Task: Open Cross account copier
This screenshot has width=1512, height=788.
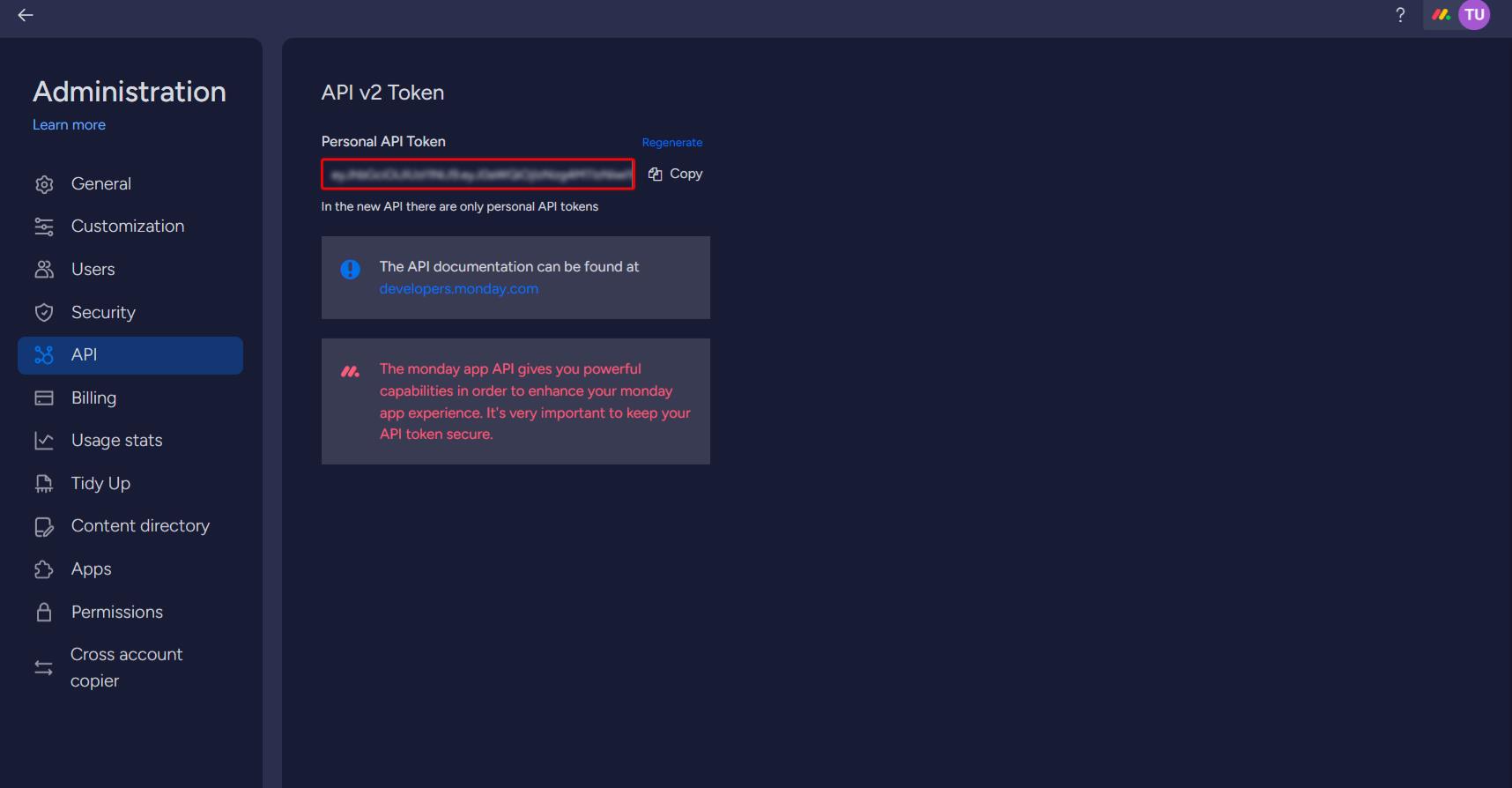Action: (126, 667)
